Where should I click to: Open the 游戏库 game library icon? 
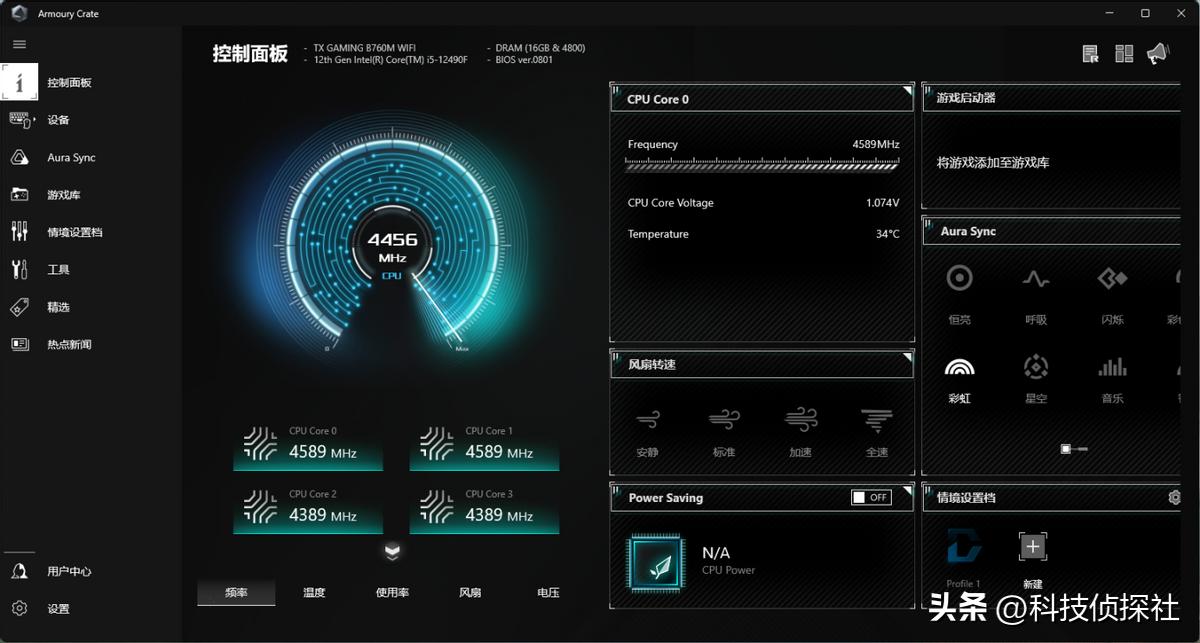pos(20,195)
